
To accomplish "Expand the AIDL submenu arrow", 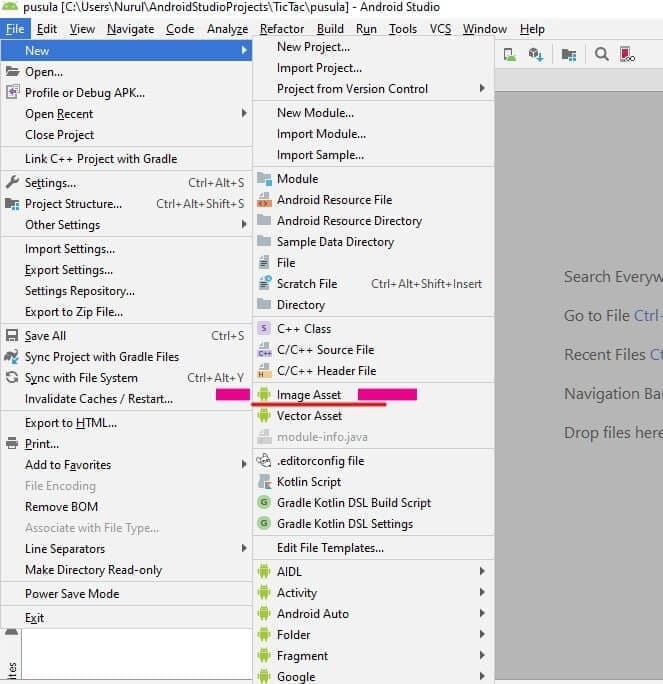I will tap(482, 571).
